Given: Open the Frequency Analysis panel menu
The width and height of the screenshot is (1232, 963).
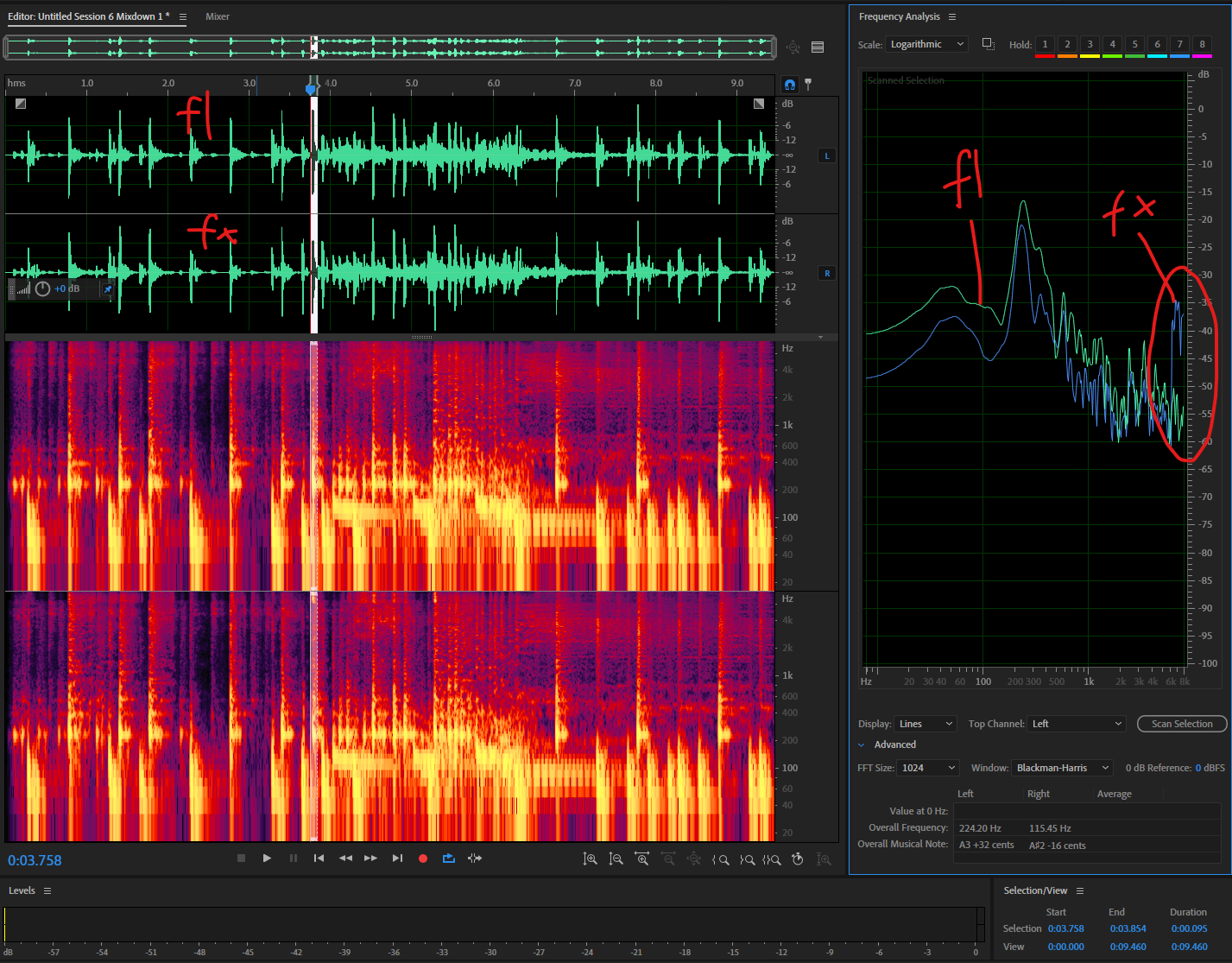Looking at the screenshot, I should click(952, 17).
